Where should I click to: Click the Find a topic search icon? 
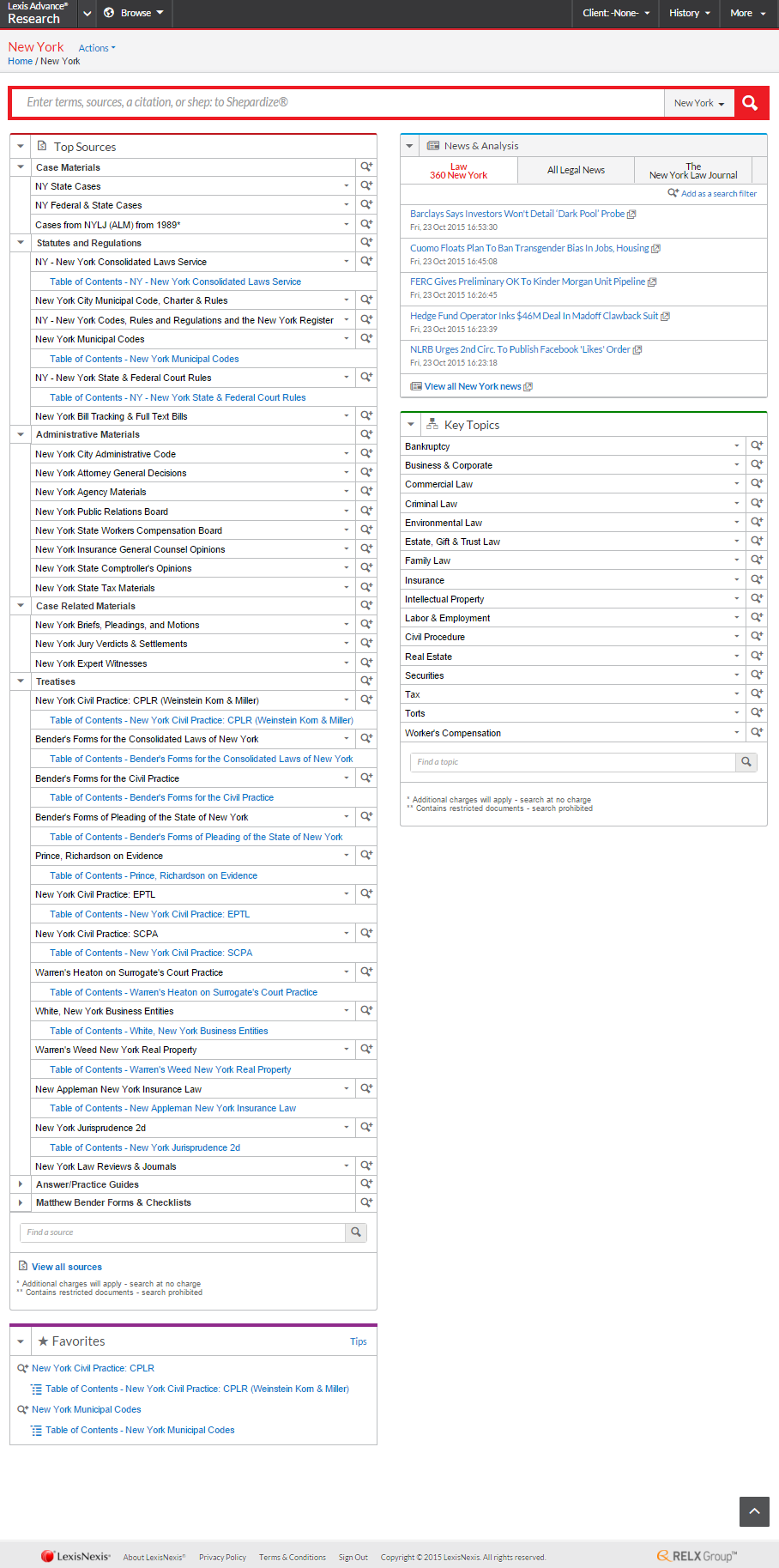(746, 762)
